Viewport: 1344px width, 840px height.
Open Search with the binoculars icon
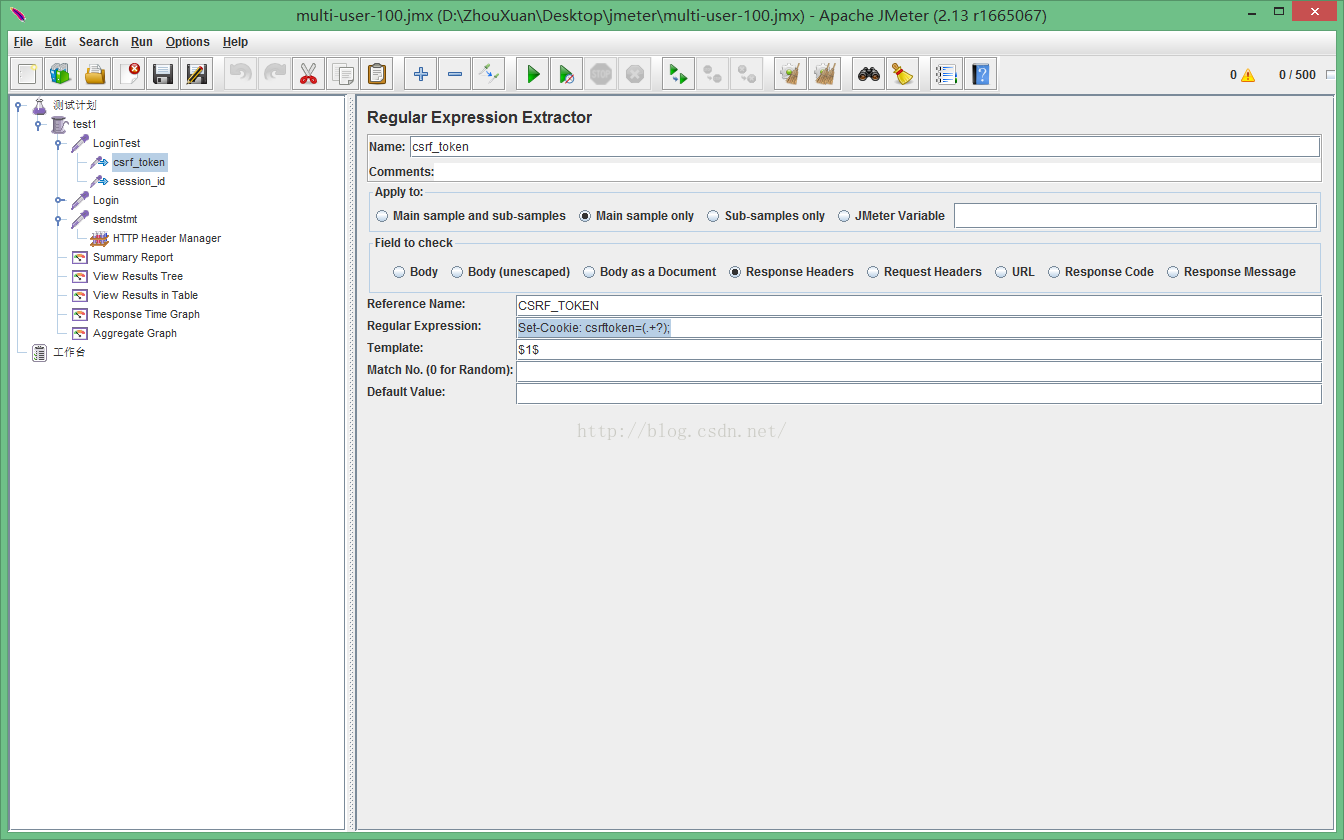tap(869, 74)
